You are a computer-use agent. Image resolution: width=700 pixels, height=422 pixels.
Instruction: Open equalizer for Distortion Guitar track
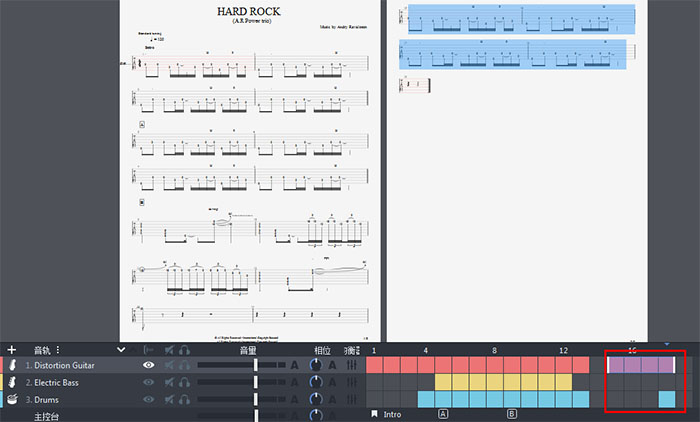[352, 366]
